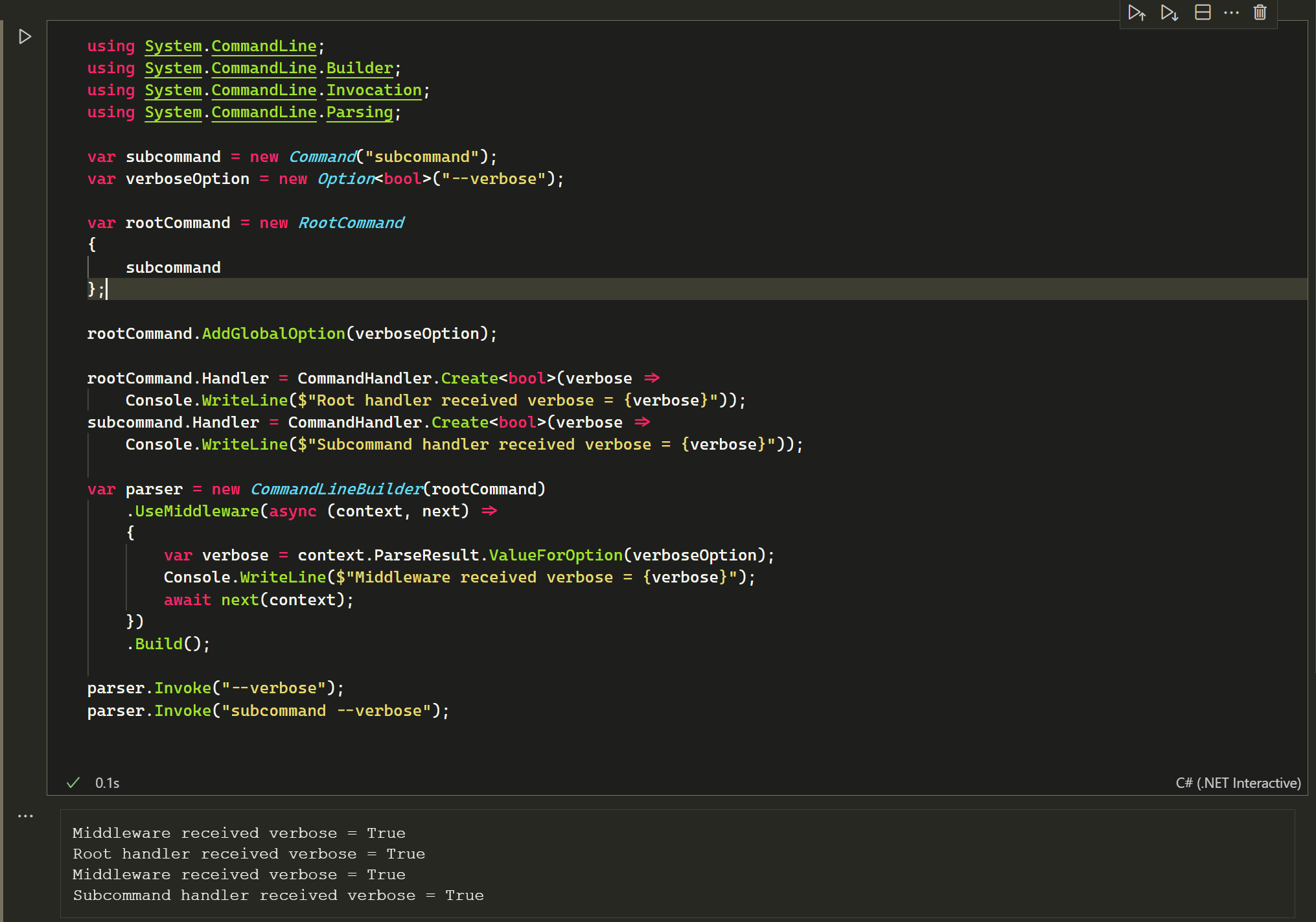Click the Parsing namespace link

tap(359, 112)
